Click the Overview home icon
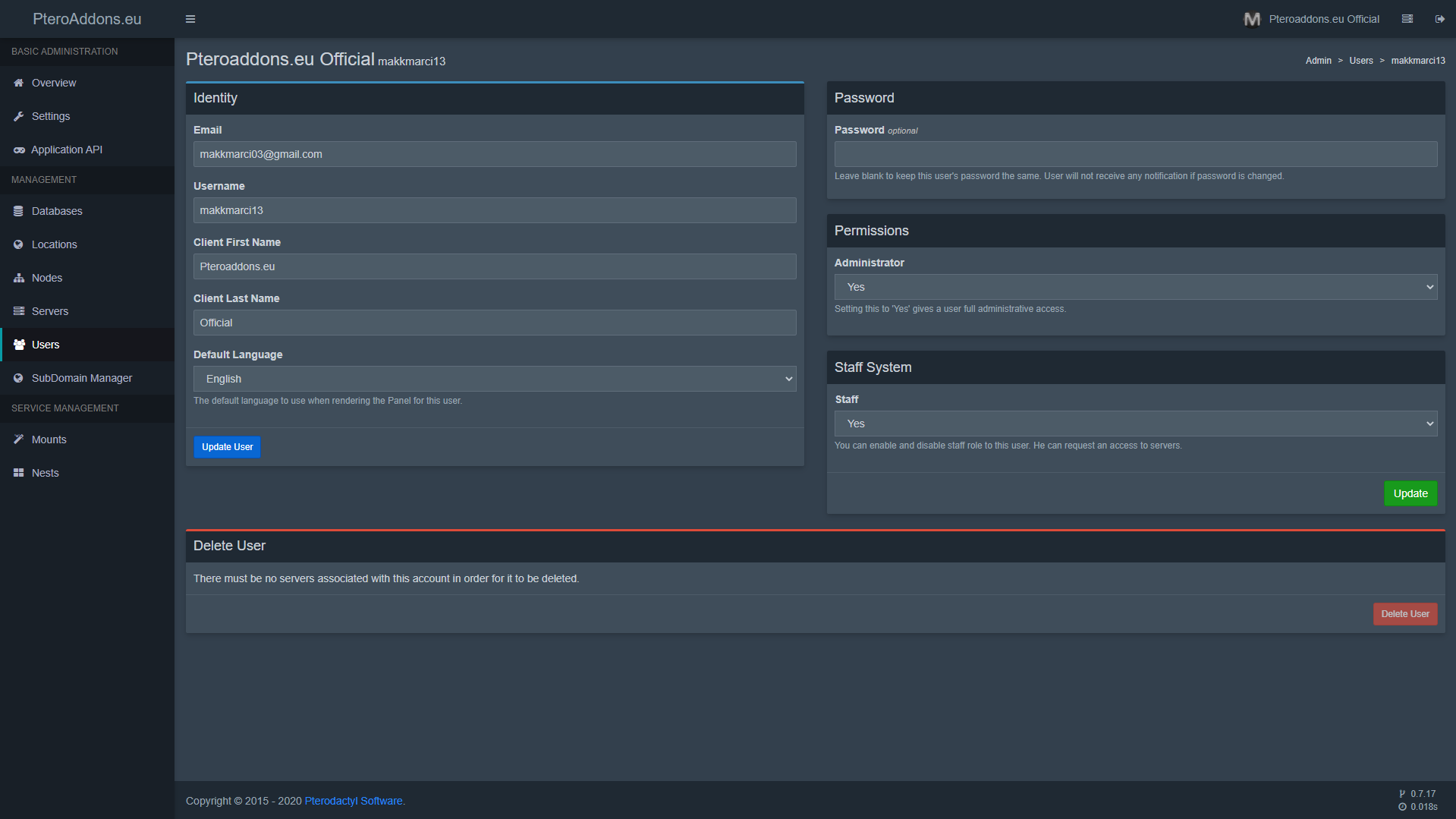Screen dimensions: 1456x819 19,83
